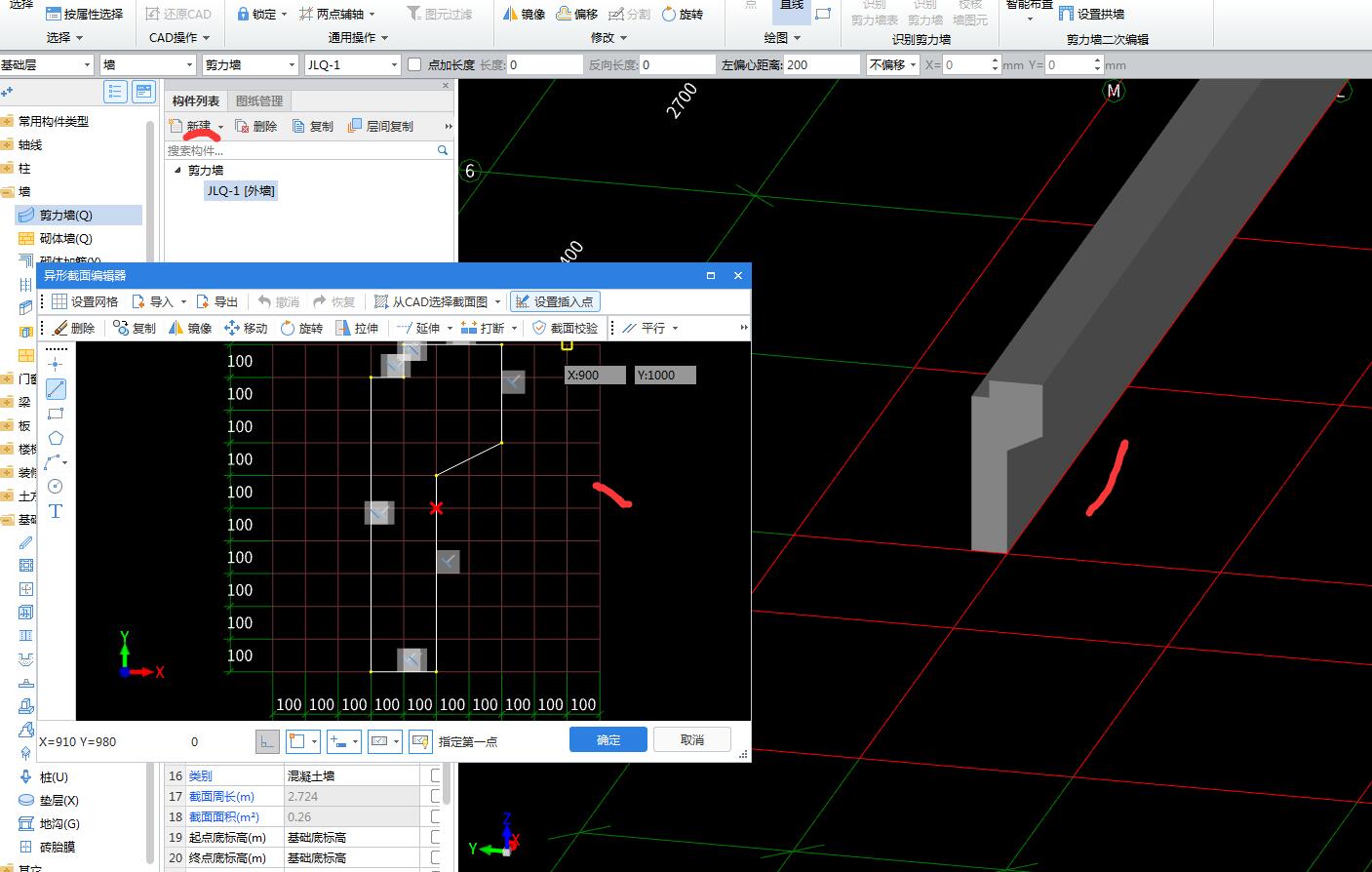Click 设置拱墙 set arched wall
Screen dimensions: 1372x872
click(1091, 14)
